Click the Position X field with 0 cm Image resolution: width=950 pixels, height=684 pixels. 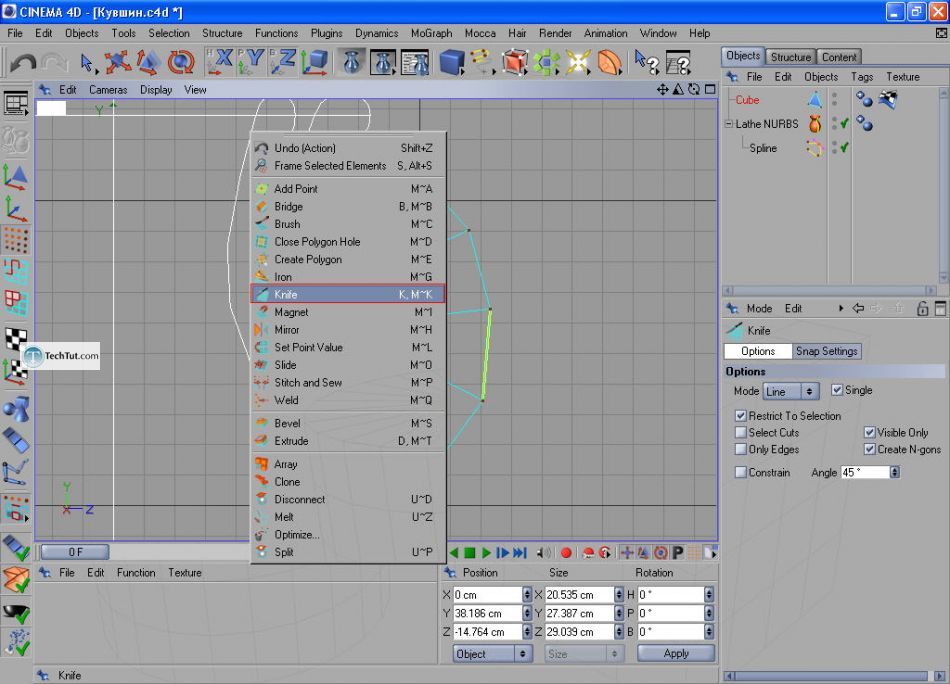(487, 595)
